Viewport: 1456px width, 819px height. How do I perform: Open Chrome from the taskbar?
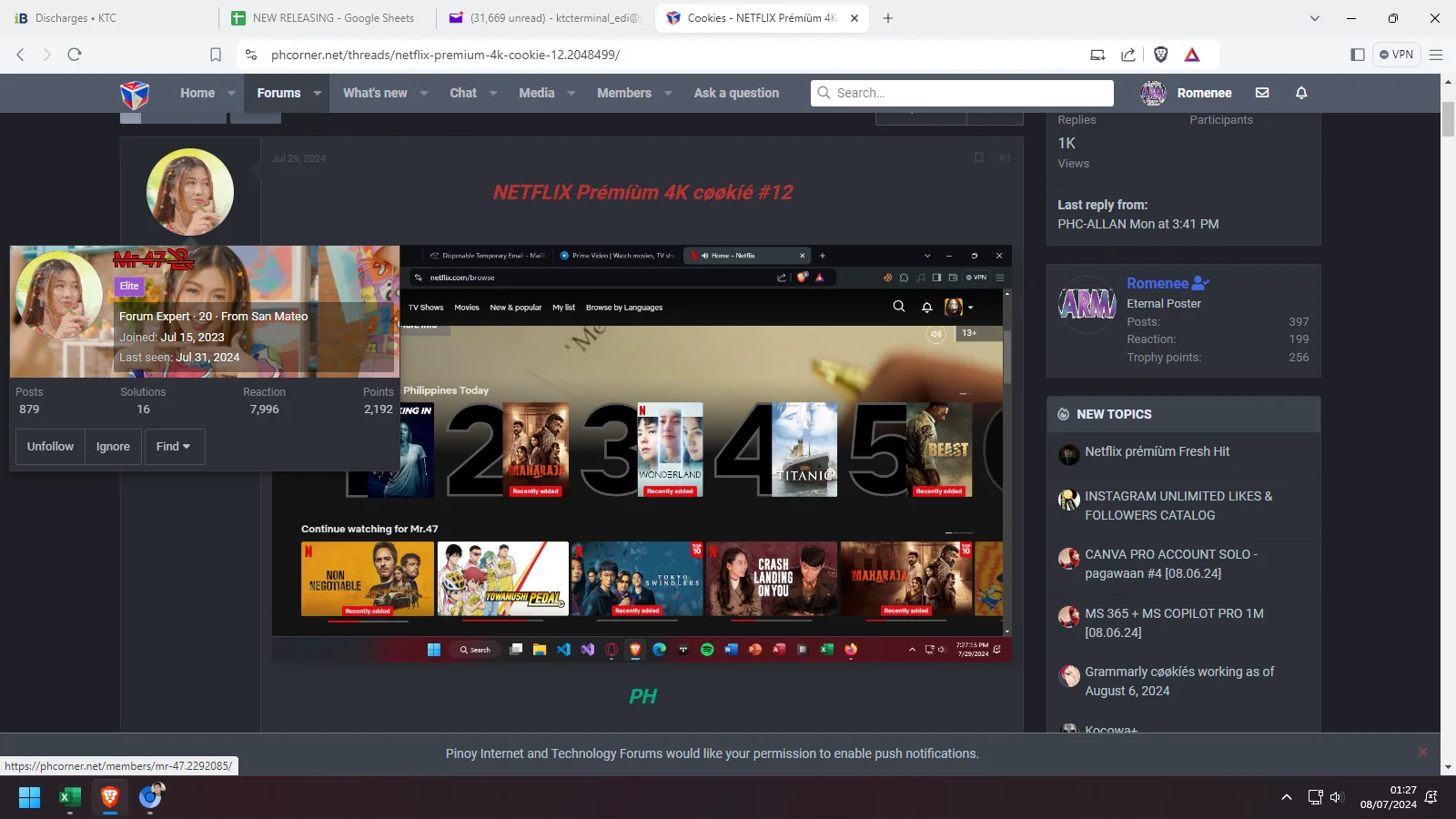[x=150, y=797]
